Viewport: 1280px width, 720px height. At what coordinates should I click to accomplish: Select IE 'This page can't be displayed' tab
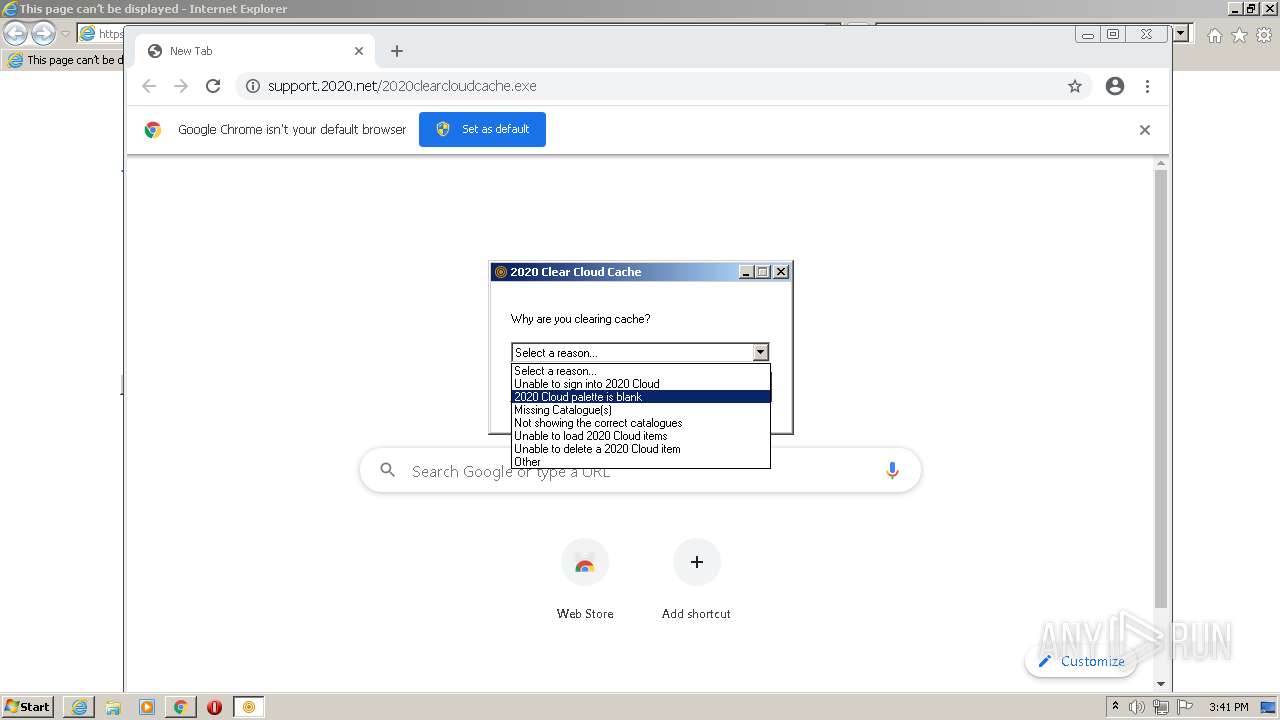[x=64, y=60]
